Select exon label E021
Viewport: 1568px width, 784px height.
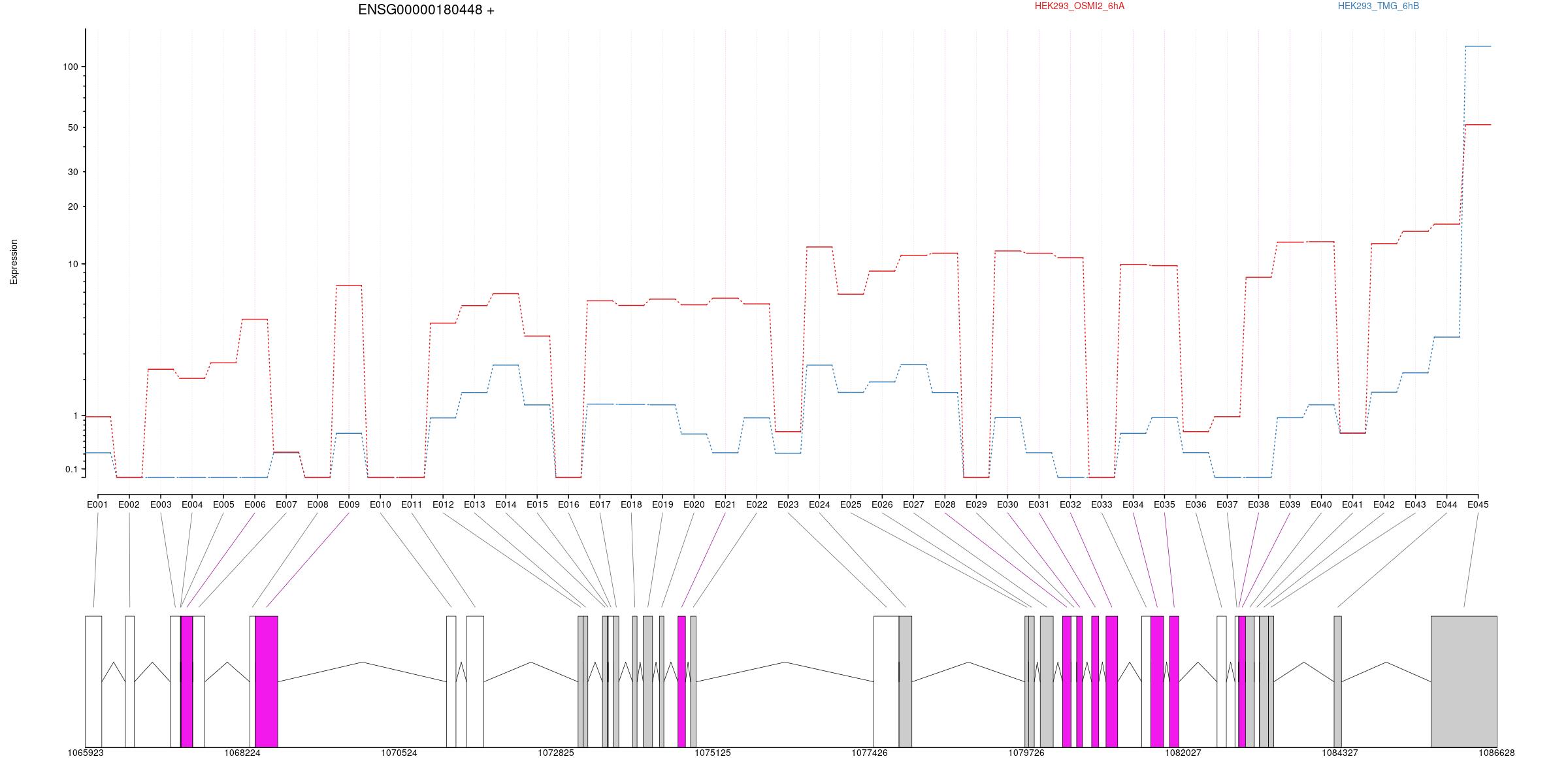pyautogui.click(x=725, y=504)
